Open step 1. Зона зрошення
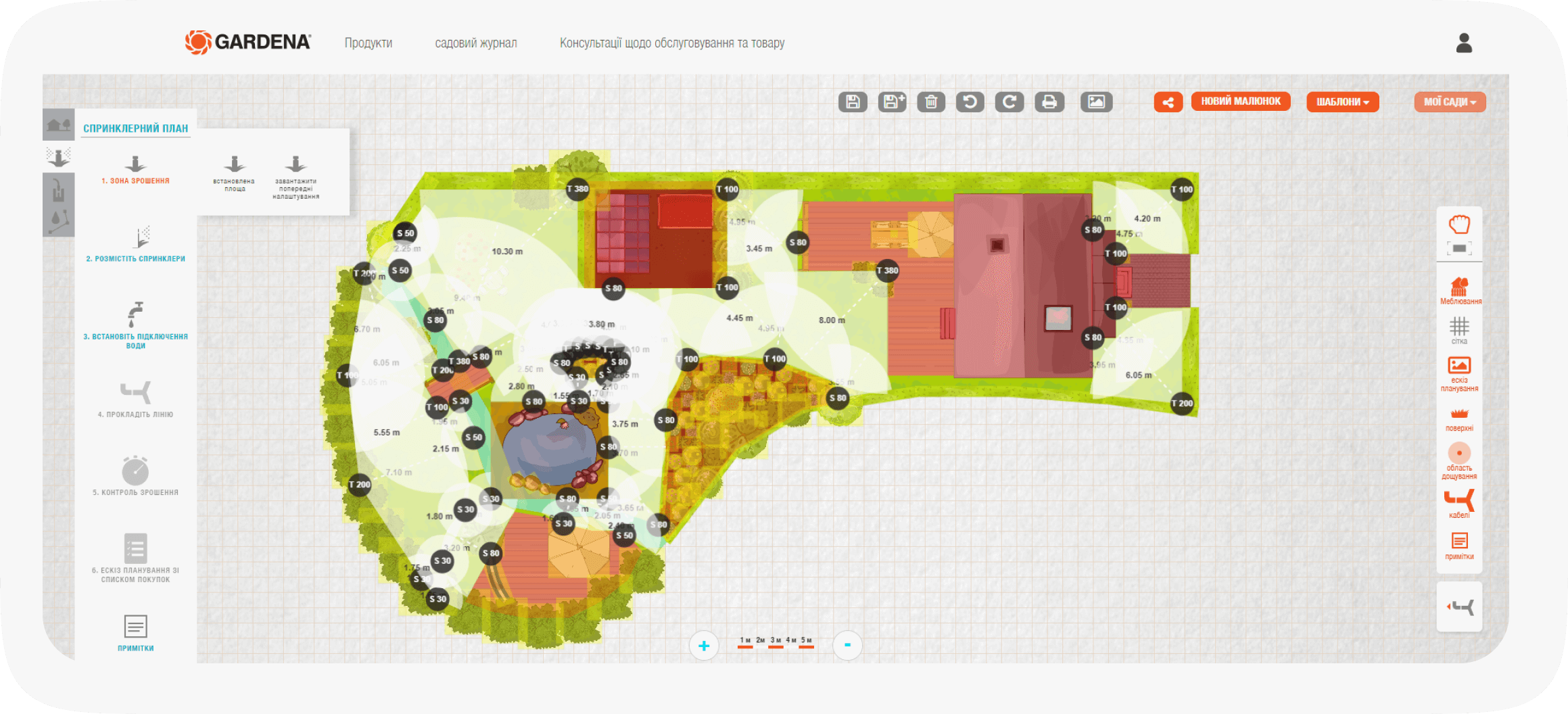 [135, 170]
